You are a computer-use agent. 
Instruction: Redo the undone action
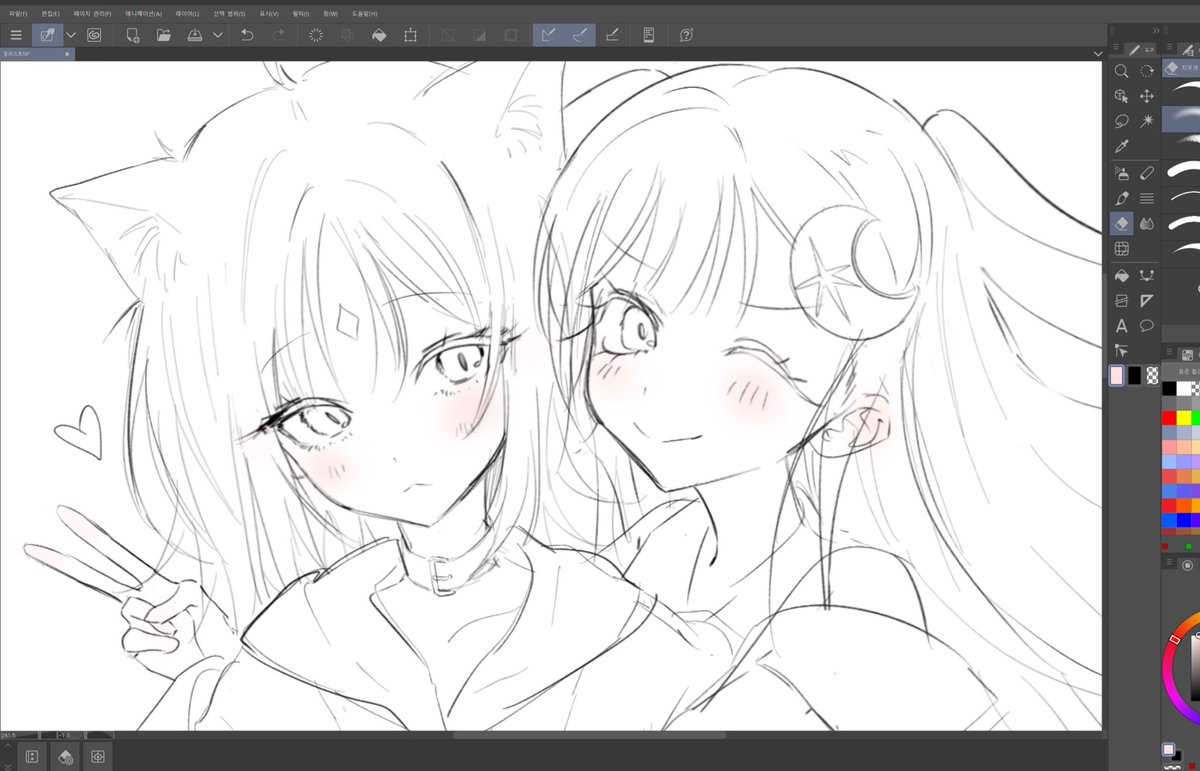click(281, 35)
